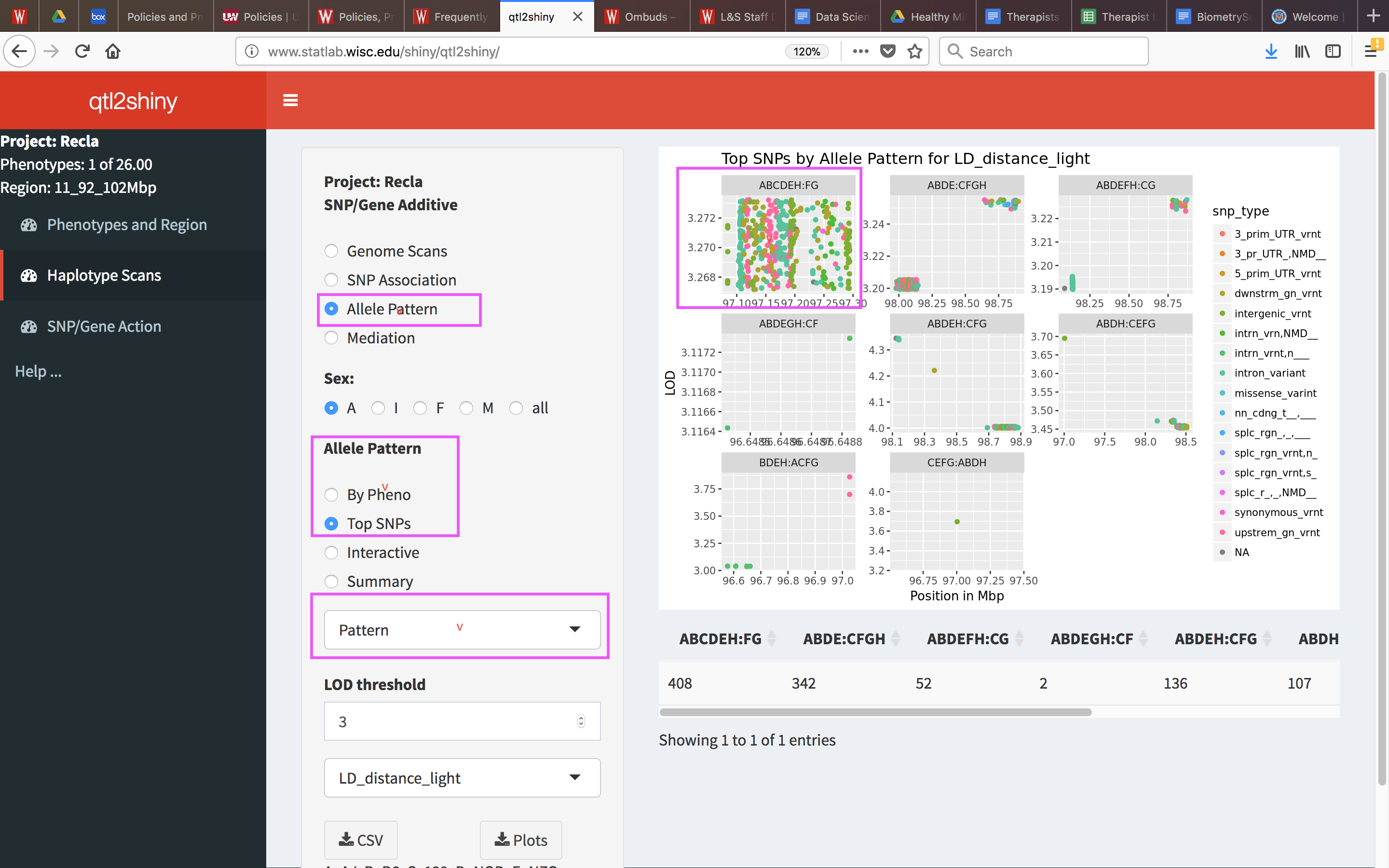Select SNP Association radio option

(331, 280)
